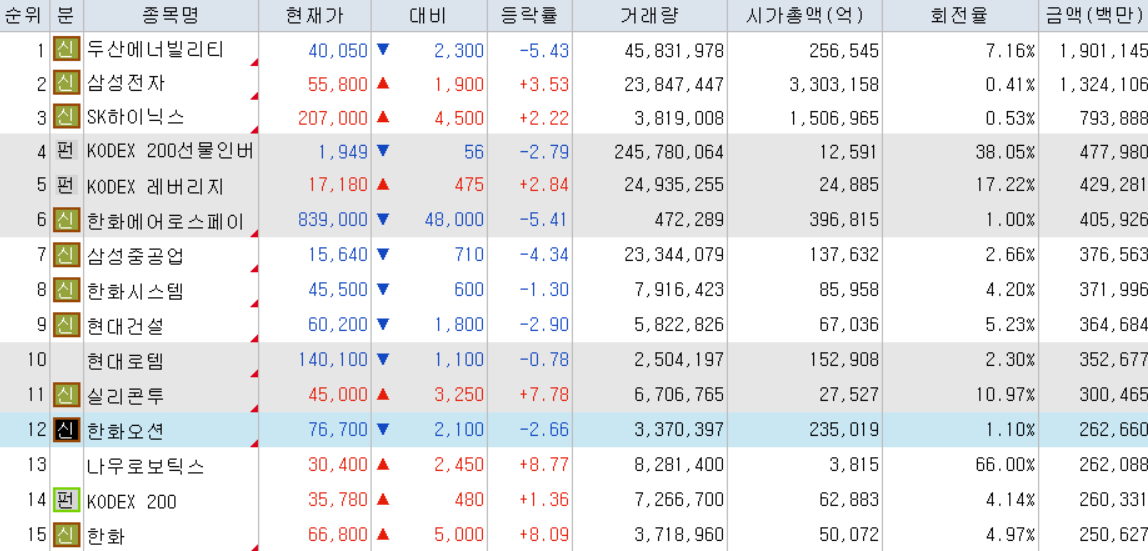Viewport: 1148px width, 551px height.
Task: Click the up arrow for KODEX 레버리지
Action: click(382, 184)
